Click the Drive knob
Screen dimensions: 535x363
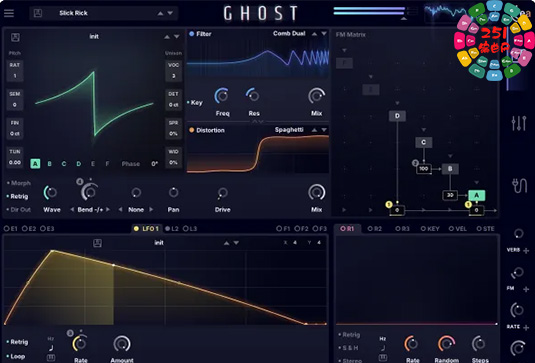pyautogui.click(x=222, y=193)
